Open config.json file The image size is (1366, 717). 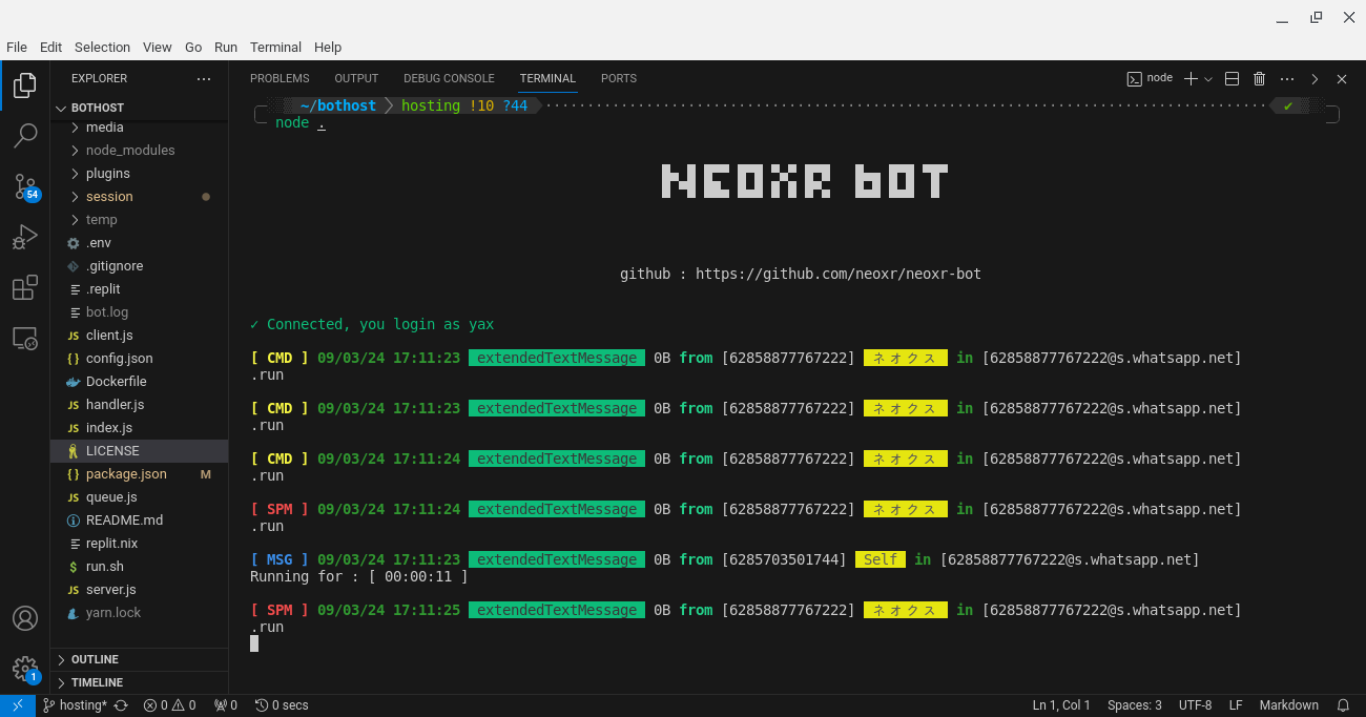(140, 358)
